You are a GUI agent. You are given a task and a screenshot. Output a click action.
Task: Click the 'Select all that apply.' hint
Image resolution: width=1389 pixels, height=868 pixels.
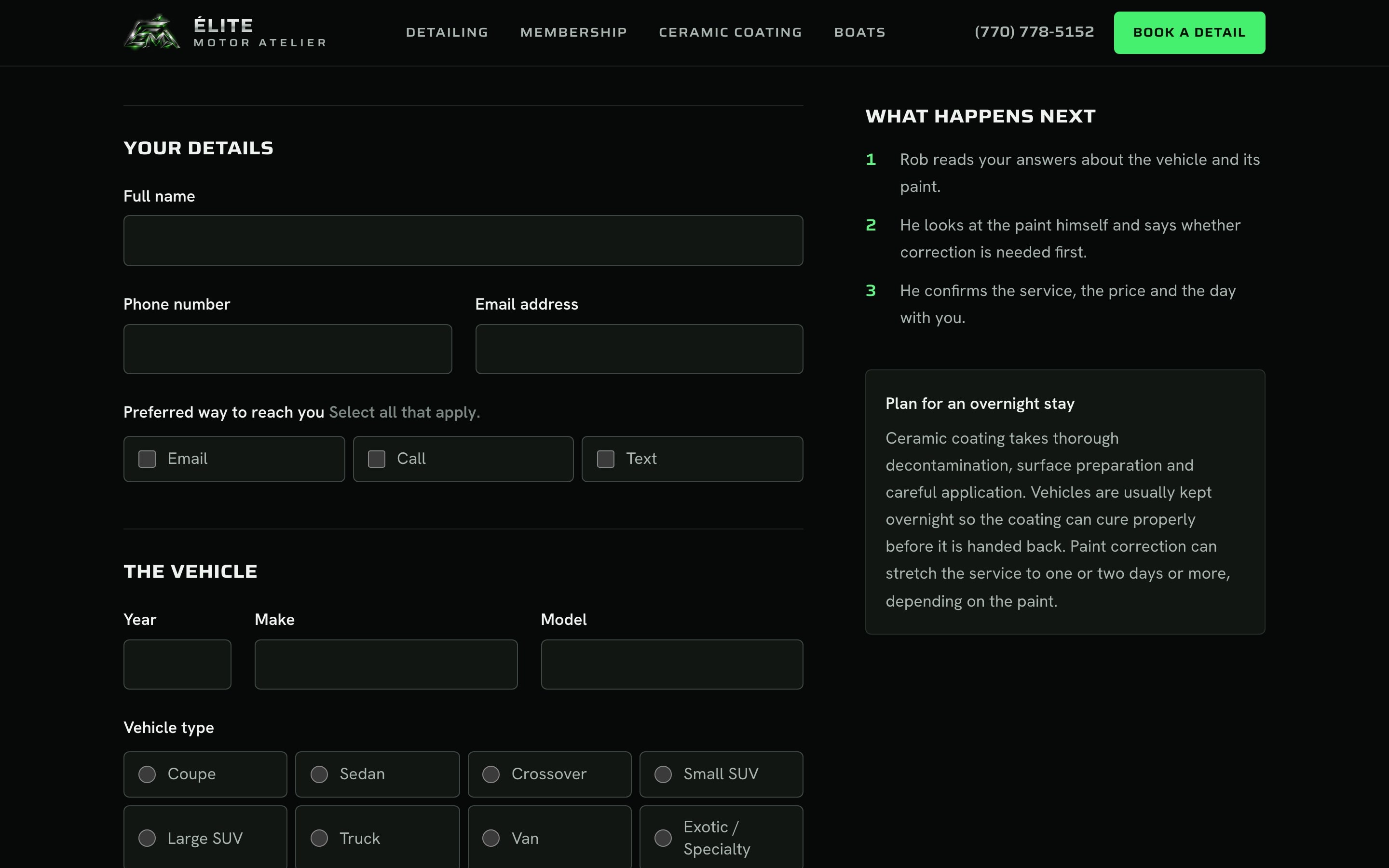pos(405,412)
